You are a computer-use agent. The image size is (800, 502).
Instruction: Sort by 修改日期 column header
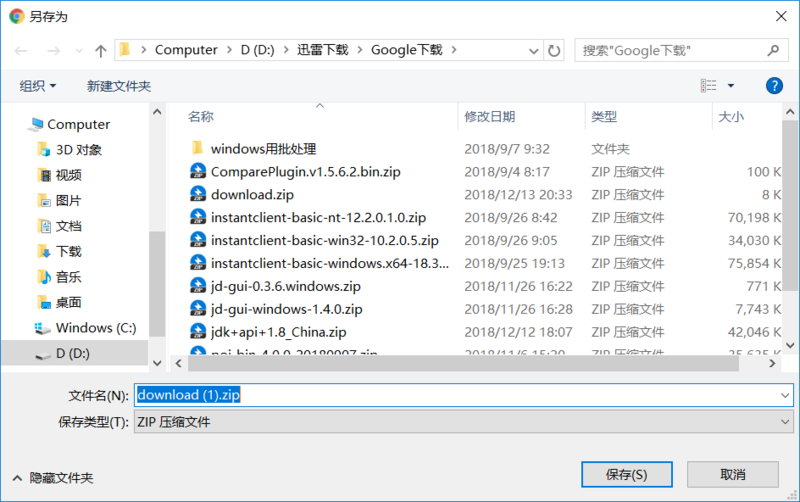point(489,116)
